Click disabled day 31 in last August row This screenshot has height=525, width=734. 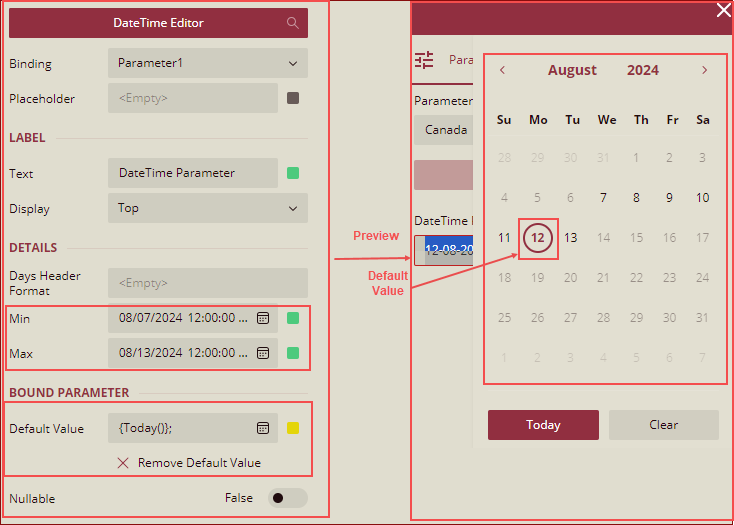pos(702,318)
